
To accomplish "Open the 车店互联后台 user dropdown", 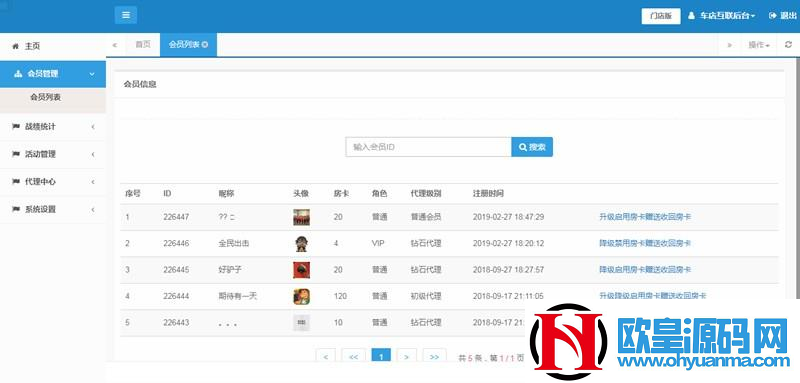I will click(x=722, y=16).
